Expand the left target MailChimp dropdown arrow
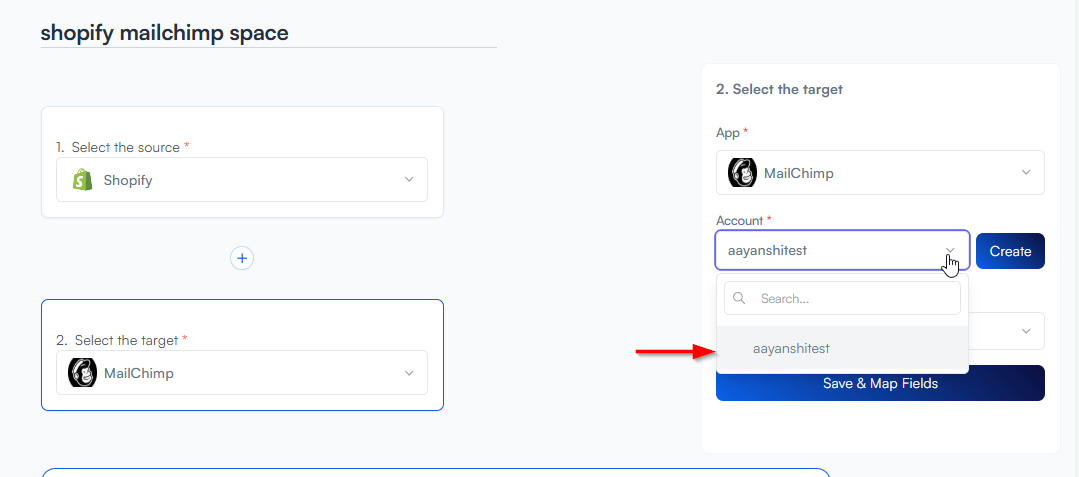This screenshot has width=1079, height=477. pos(408,373)
